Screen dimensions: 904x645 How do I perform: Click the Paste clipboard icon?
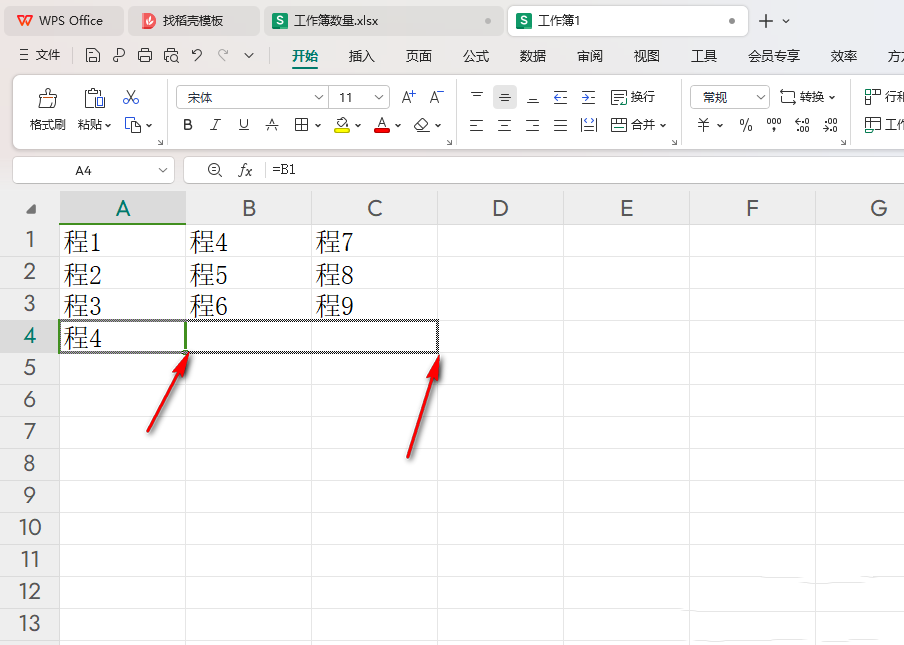pyautogui.click(x=94, y=98)
